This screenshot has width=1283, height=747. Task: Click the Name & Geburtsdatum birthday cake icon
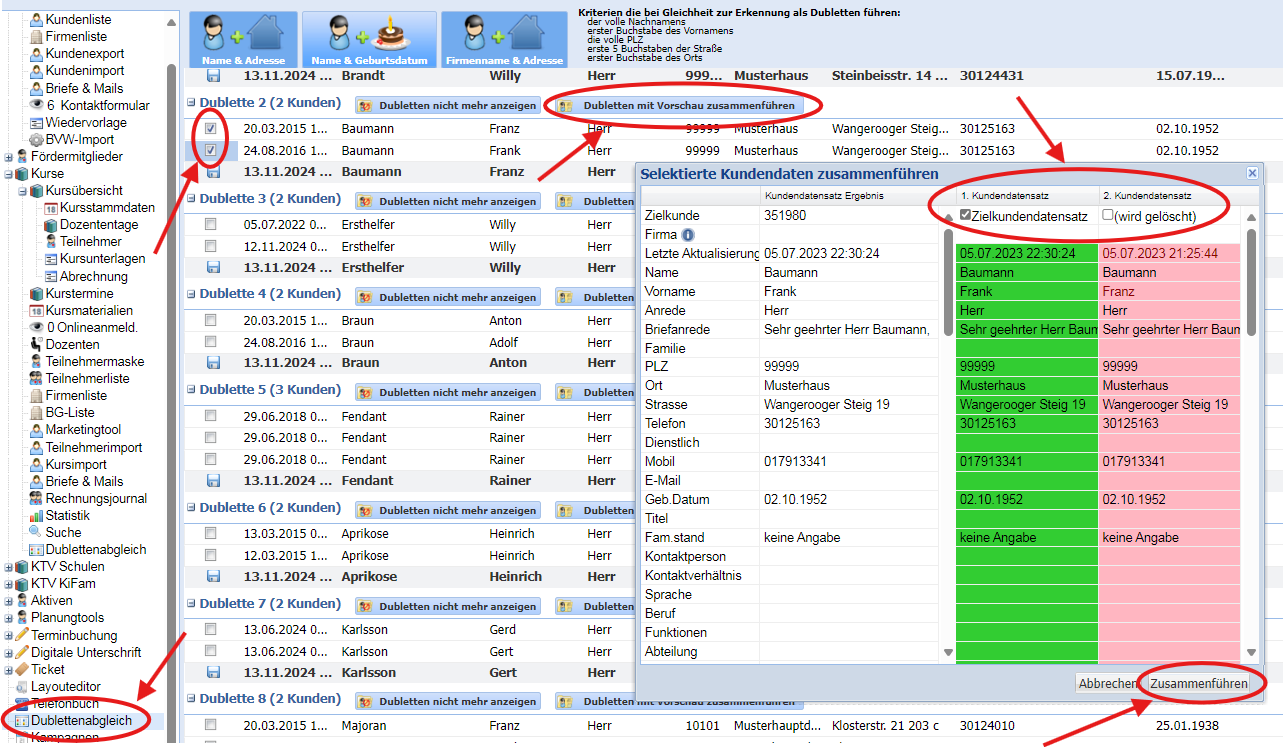(x=369, y=38)
